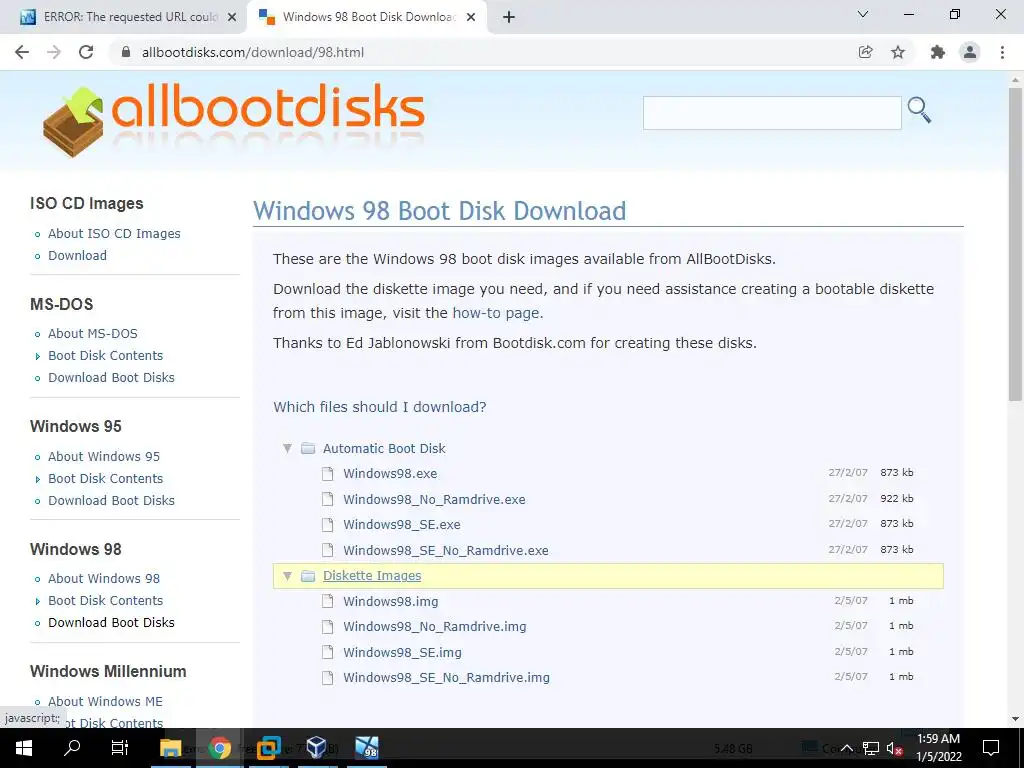Download Windows98_SE_No_Ramdrive.exe
The width and height of the screenshot is (1024, 768).
point(446,551)
